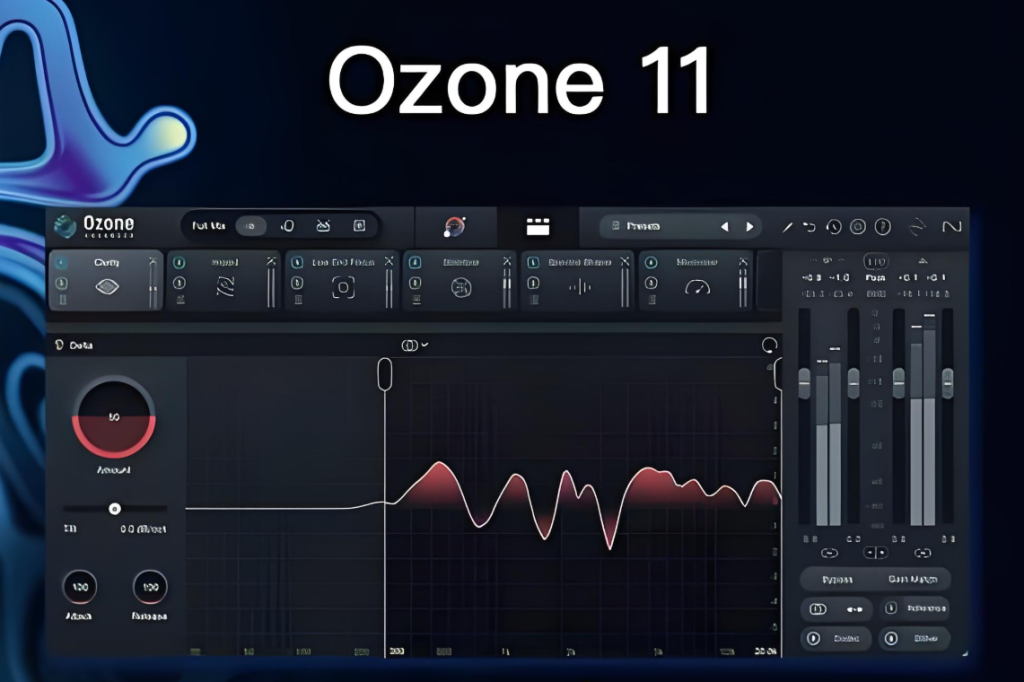This screenshot has width=1024, height=682.
Task: Go to previous preset with left arrow
Action: click(724, 227)
